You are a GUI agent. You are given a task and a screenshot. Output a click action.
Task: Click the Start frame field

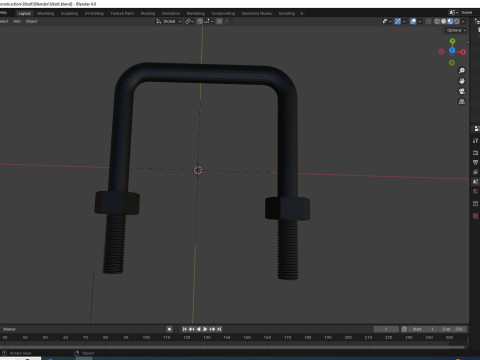tap(423, 329)
